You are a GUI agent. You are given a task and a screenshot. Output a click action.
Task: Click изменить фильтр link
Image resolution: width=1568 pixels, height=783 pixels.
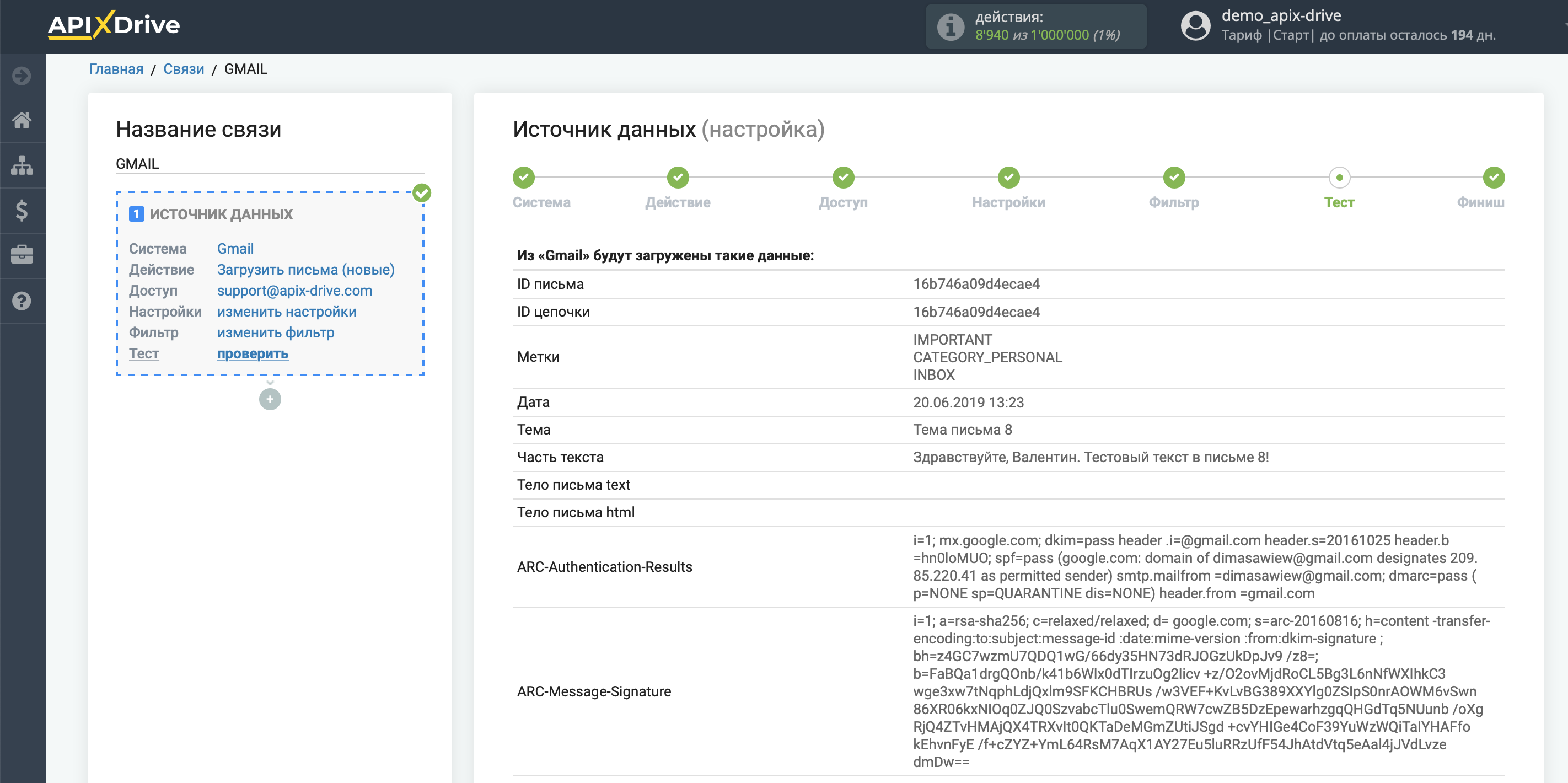tap(276, 332)
